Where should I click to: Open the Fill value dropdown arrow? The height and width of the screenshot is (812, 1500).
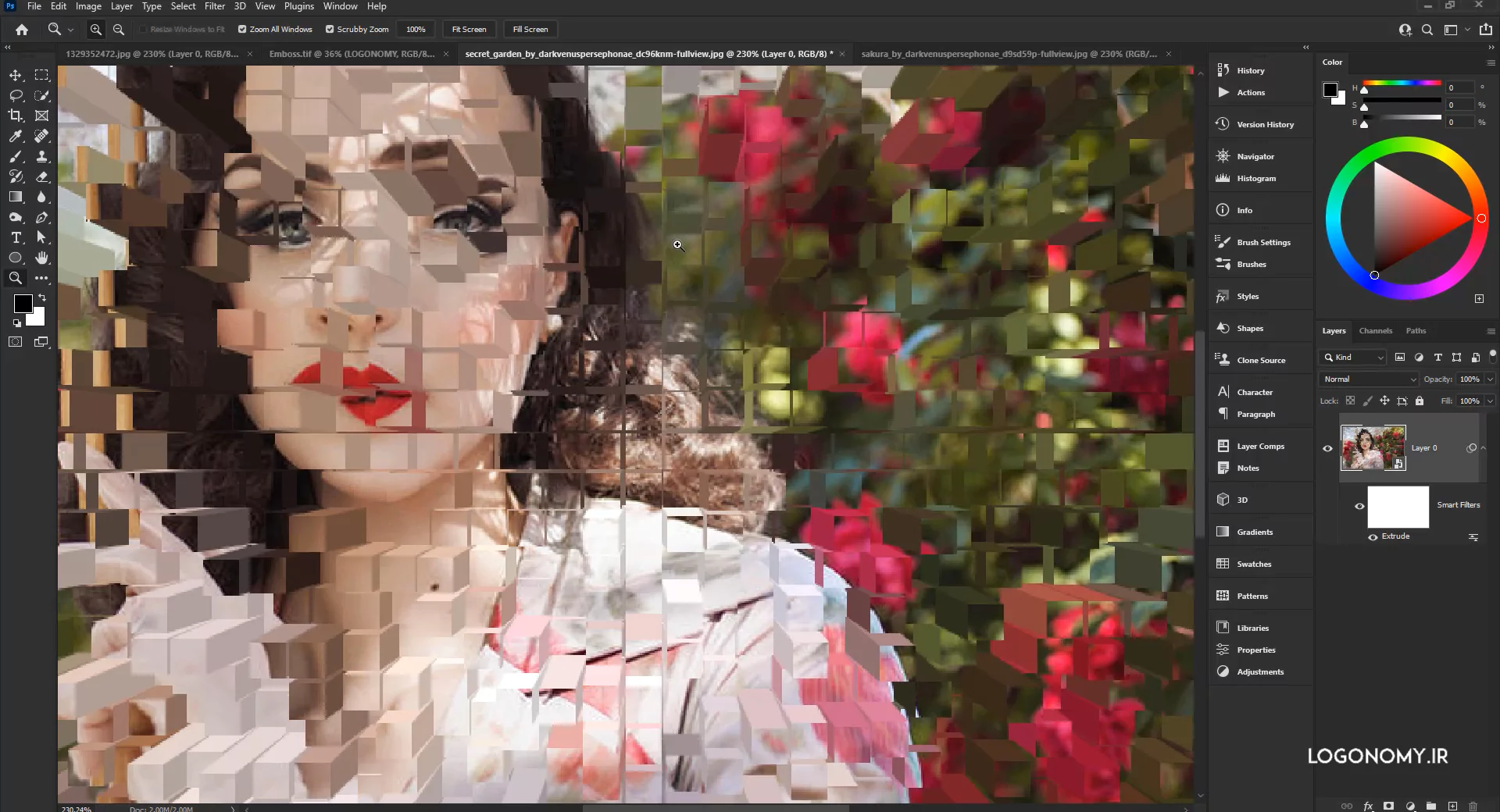tap(1490, 401)
